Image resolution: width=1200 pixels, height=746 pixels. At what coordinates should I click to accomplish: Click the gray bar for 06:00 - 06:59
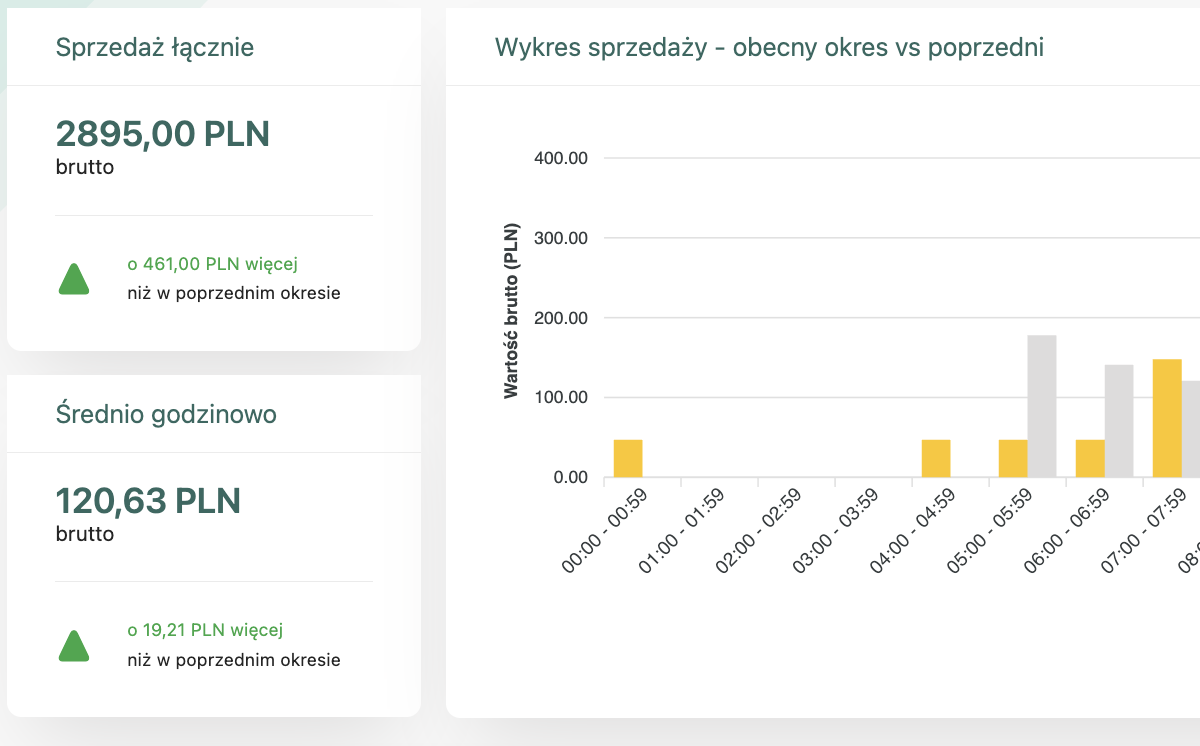tap(1119, 421)
